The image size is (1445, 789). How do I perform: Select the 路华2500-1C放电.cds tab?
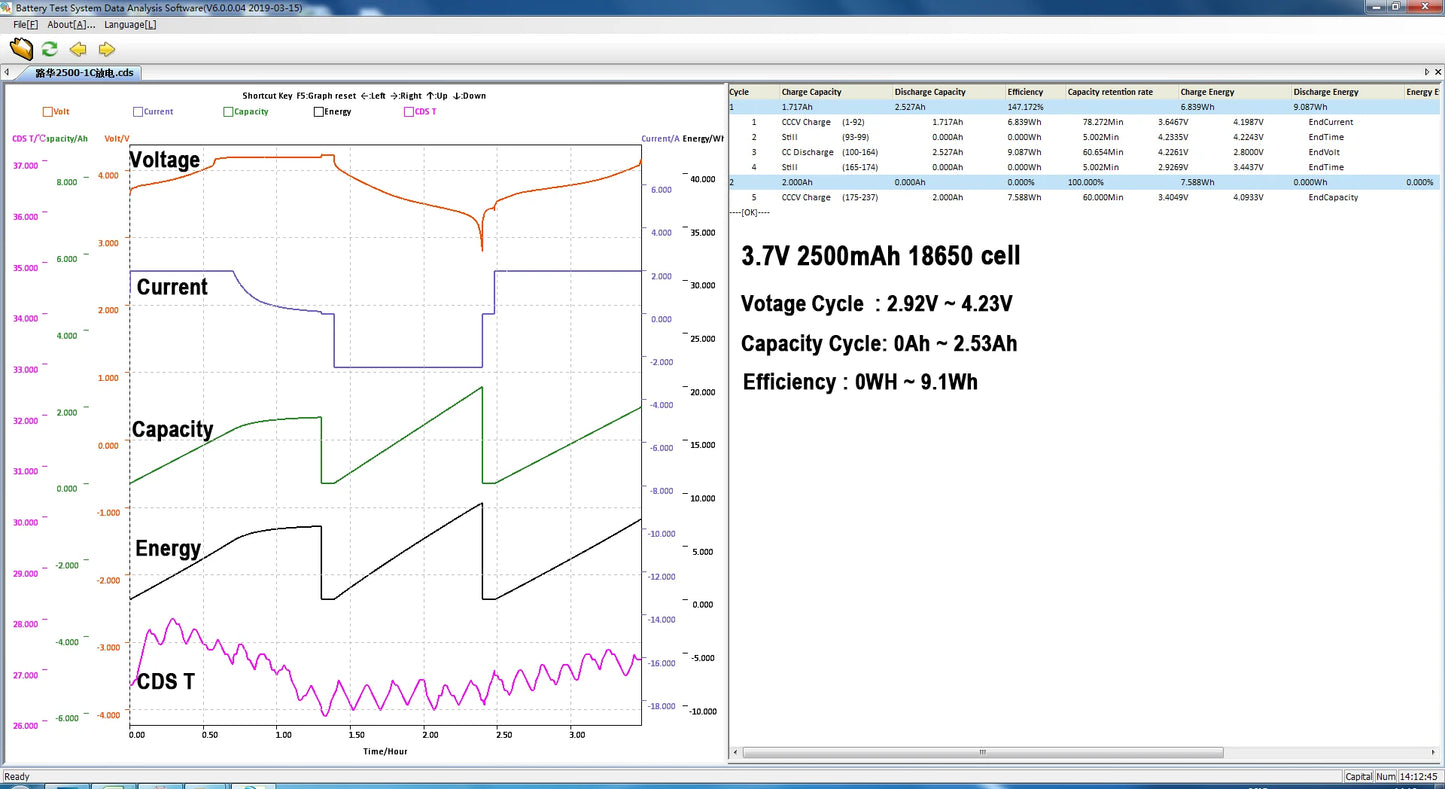[84, 73]
